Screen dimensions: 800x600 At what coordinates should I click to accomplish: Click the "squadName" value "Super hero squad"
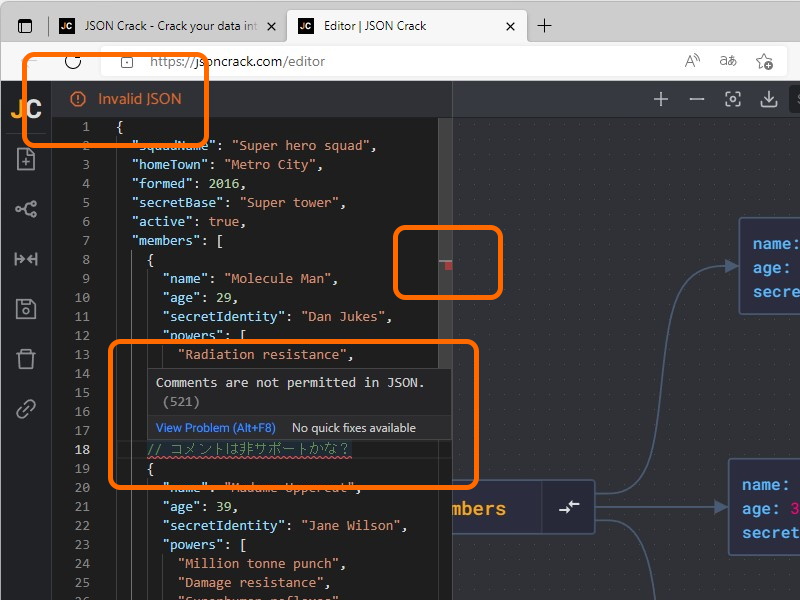[x=300, y=146]
